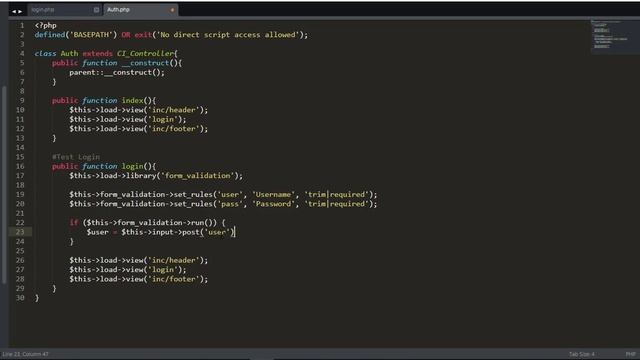The image size is (640, 360).
Task: Close the login.php tab
Action: click(x=96, y=10)
